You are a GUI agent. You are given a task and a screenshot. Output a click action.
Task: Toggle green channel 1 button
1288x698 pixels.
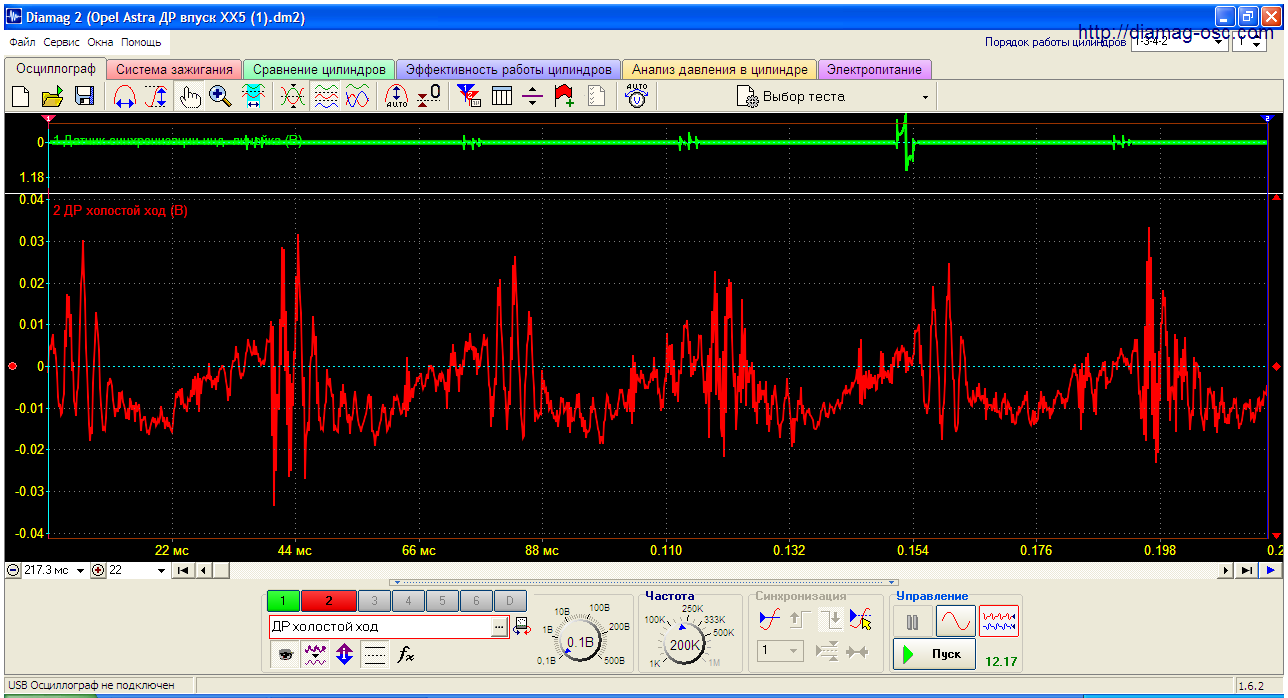(x=283, y=601)
